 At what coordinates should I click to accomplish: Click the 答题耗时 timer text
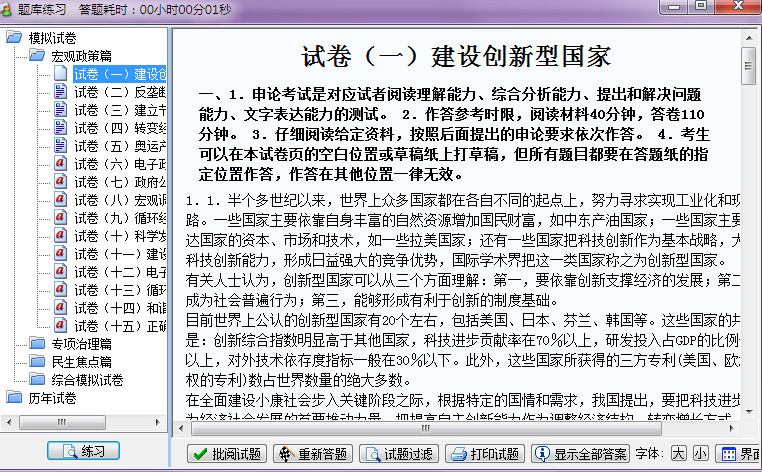tap(156, 10)
